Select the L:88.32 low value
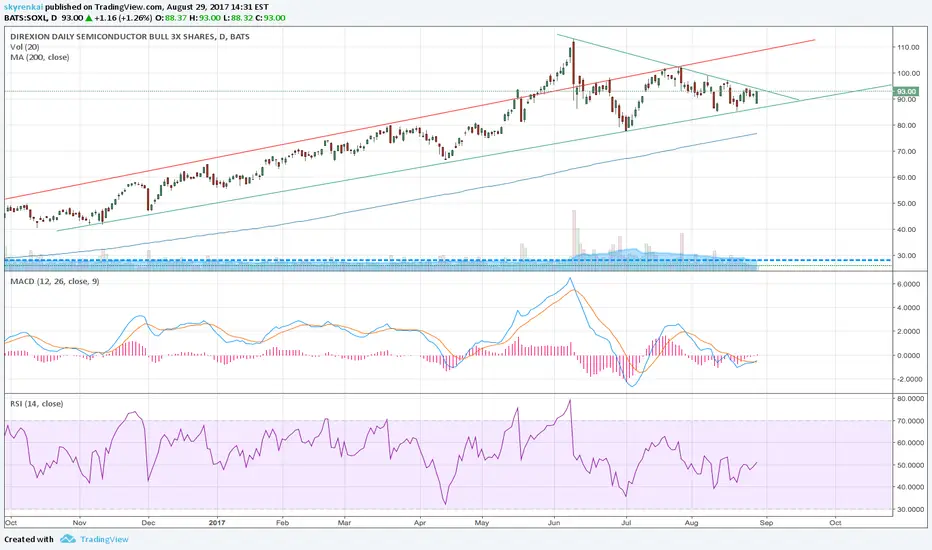 click(237, 18)
